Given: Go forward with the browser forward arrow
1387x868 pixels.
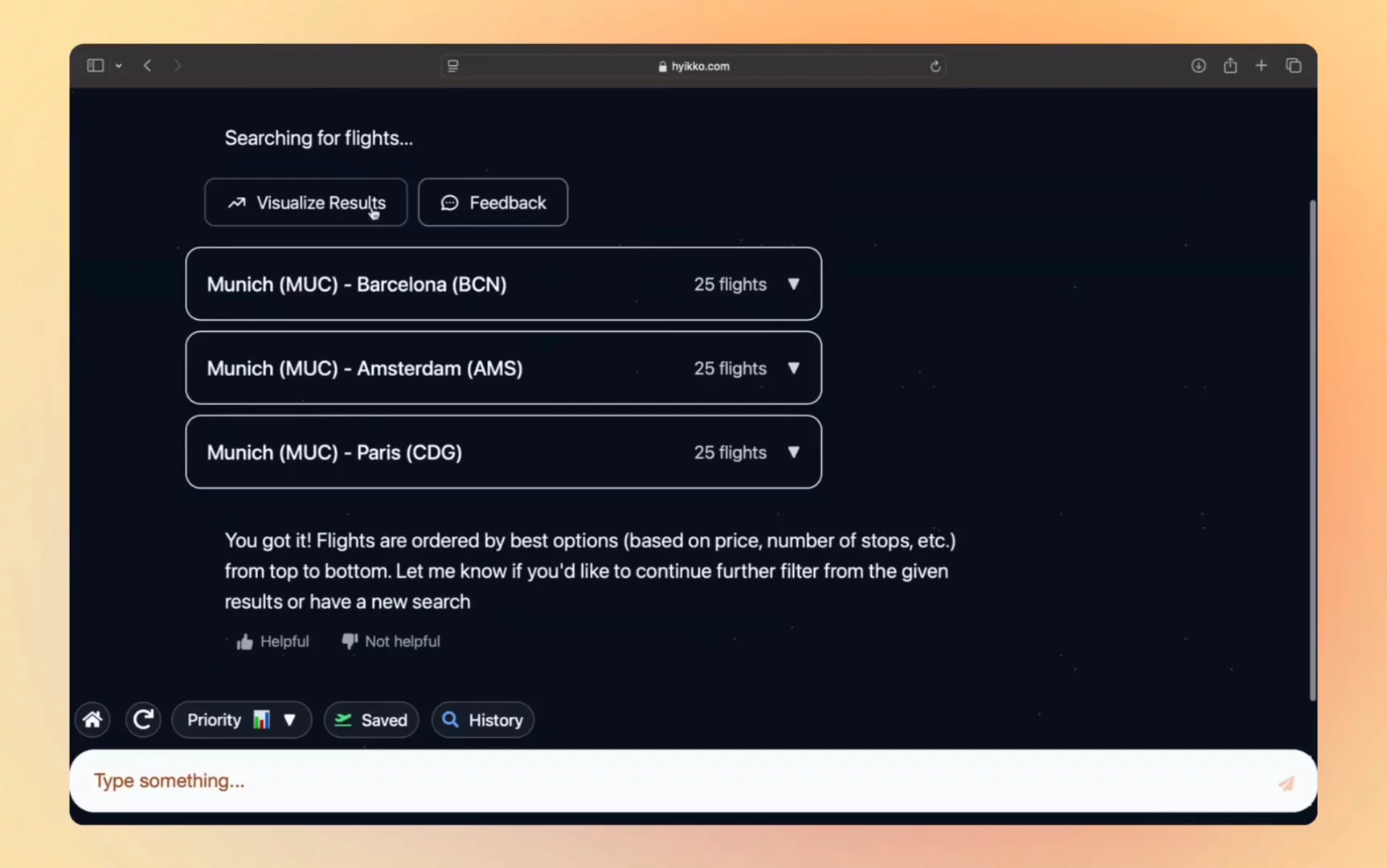Looking at the screenshot, I should 178,66.
